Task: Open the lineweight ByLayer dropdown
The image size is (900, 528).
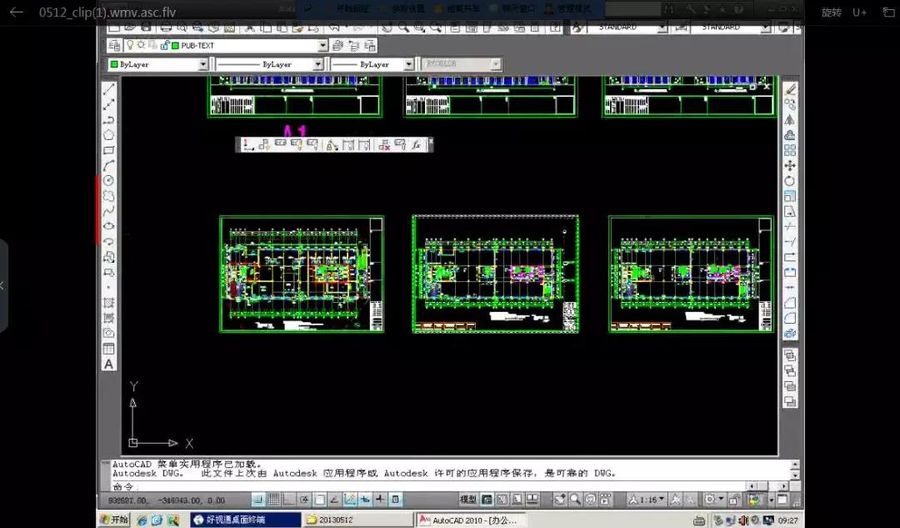Action: pyautogui.click(x=409, y=64)
